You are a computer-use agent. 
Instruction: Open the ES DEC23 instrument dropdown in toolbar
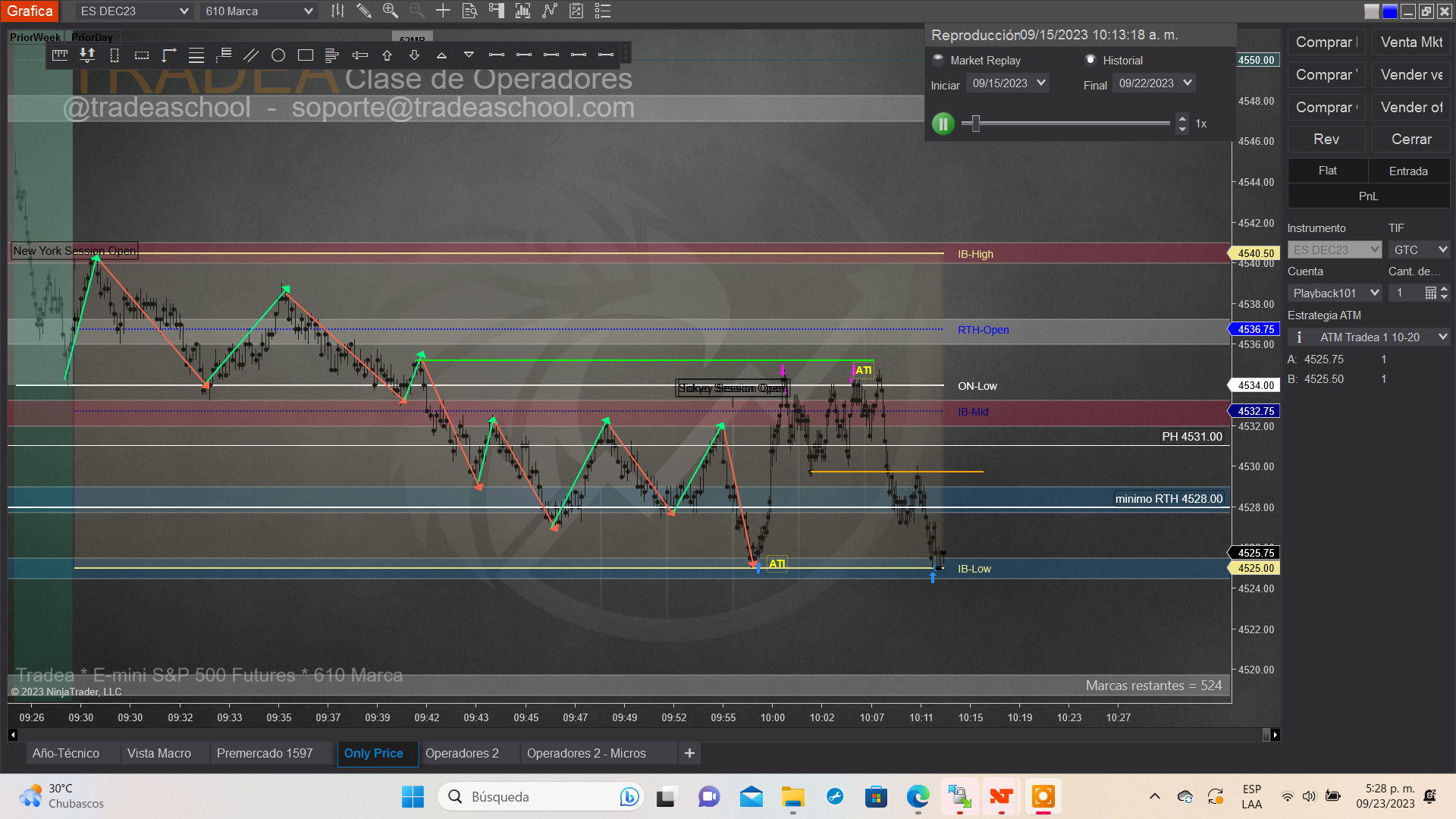(x=134, y=11)
